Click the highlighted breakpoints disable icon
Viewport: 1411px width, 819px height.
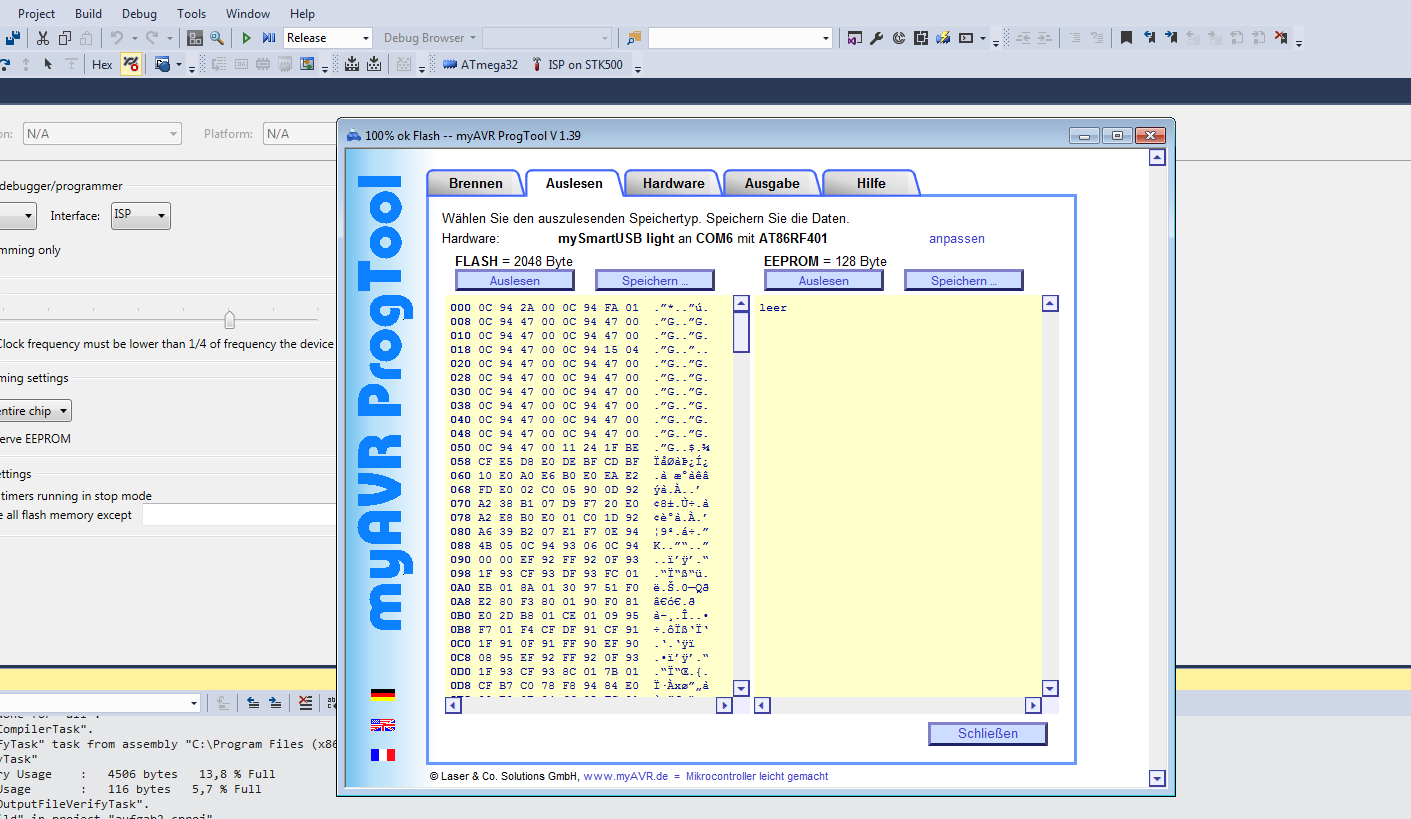tap(130, 64)
